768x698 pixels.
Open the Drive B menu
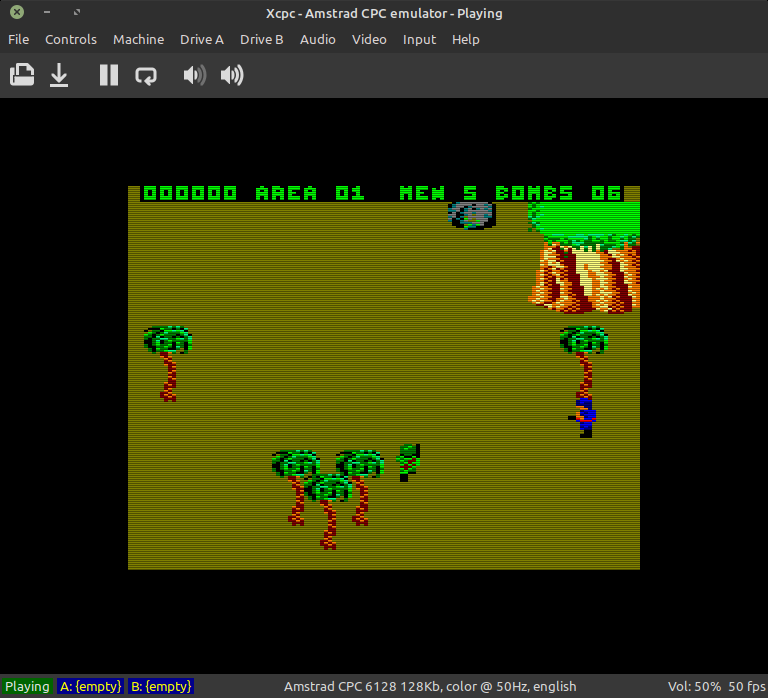point(262,39)
